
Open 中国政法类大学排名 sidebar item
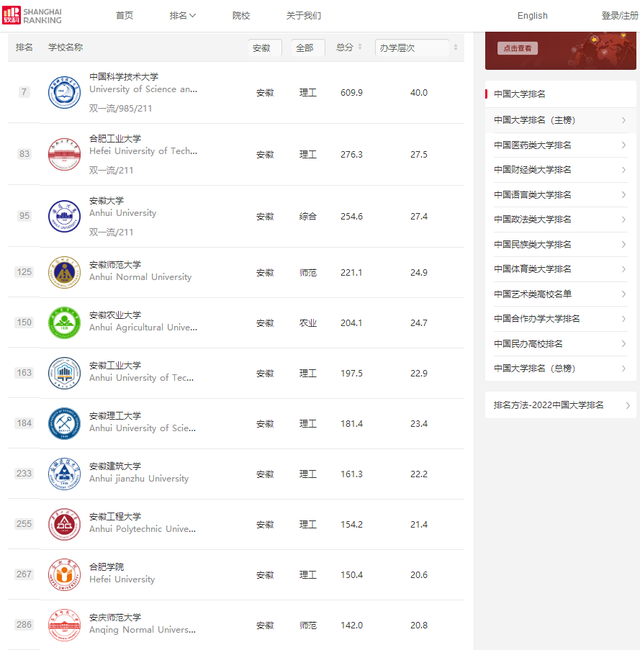[x=560, y=219]
